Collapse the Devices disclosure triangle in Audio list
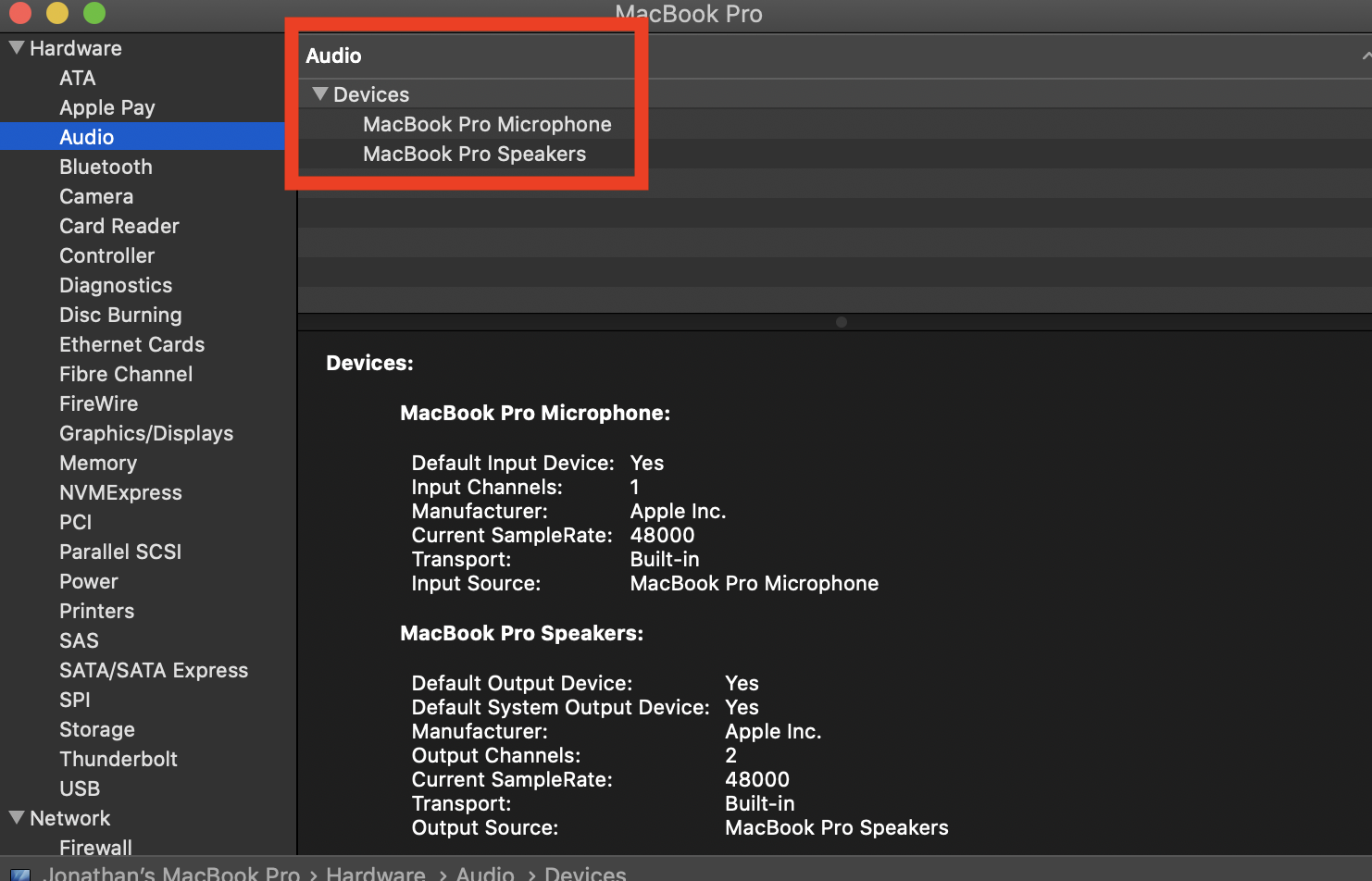The height and width of the screenshot is (881, 1372). [320, 93]
